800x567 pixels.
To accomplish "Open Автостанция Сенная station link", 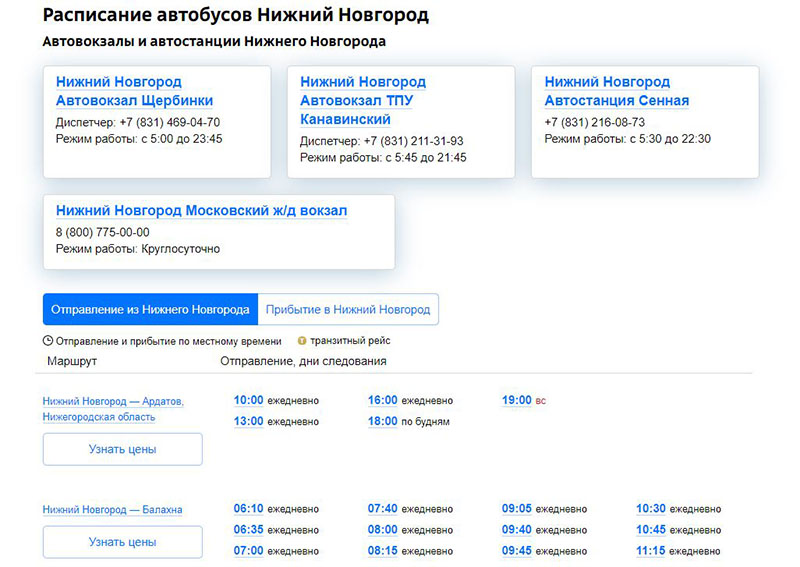I will [x=616, y=91].
